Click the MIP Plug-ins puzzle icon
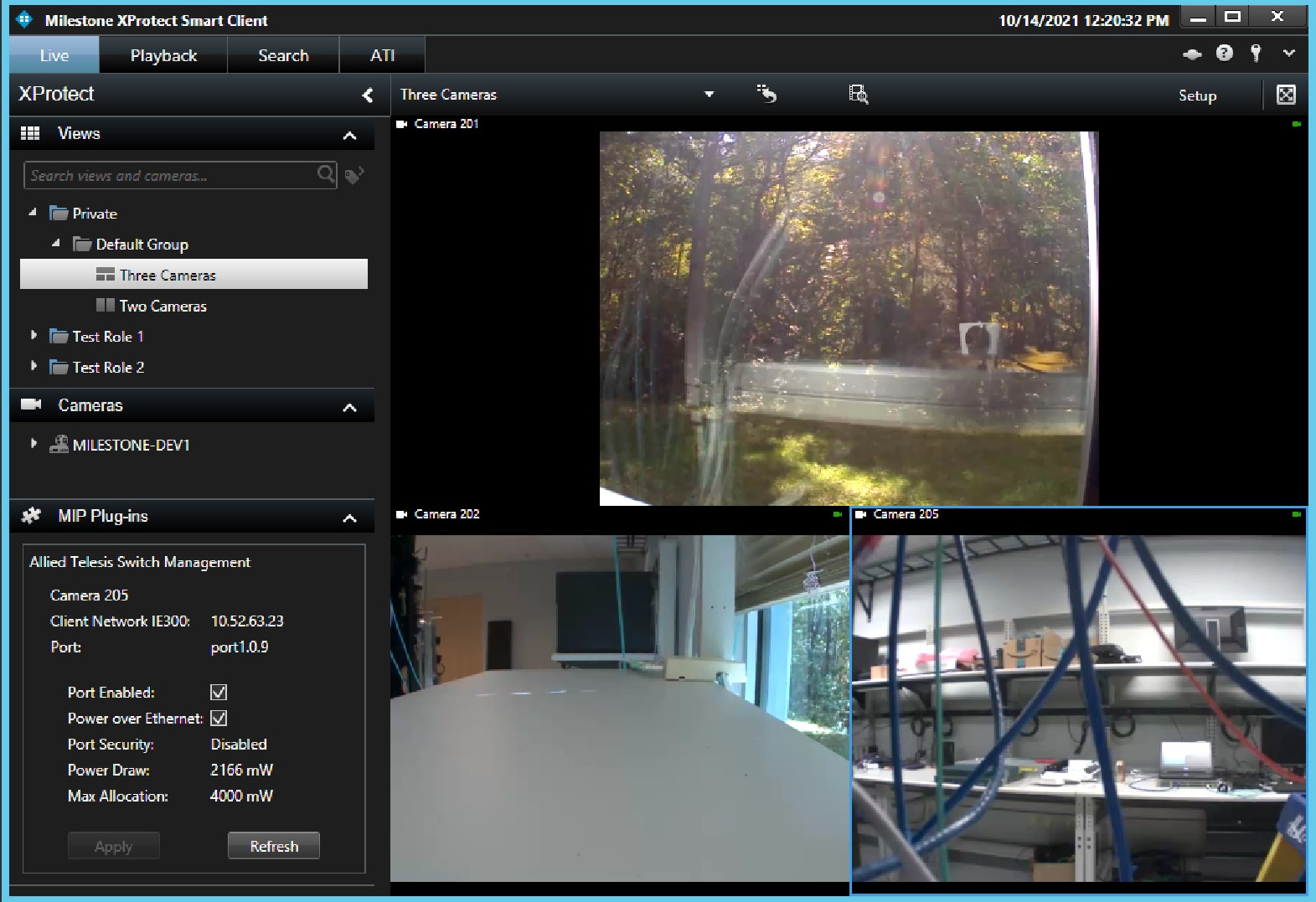 [x=31, y=515]
